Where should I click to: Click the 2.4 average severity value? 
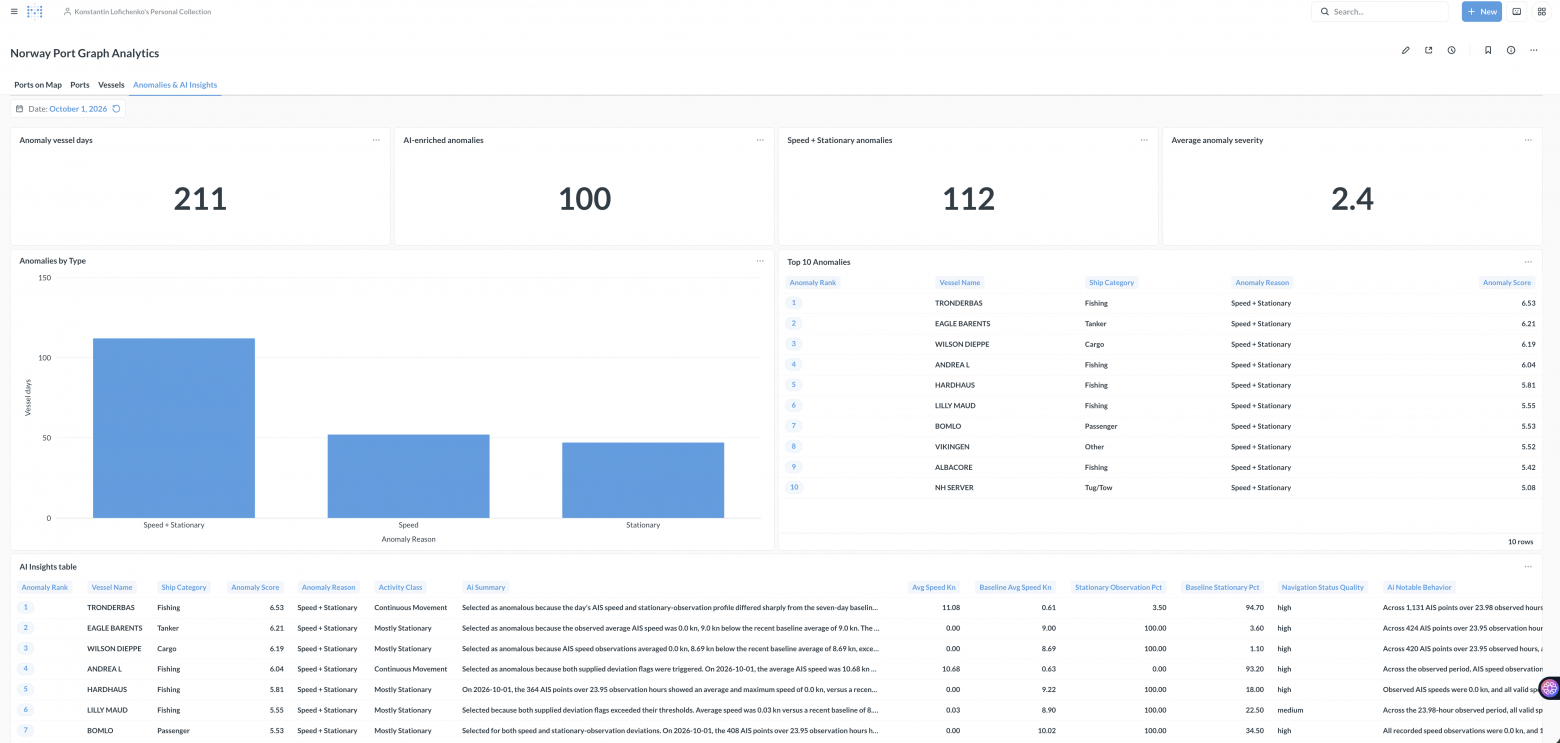[1352, 199]
